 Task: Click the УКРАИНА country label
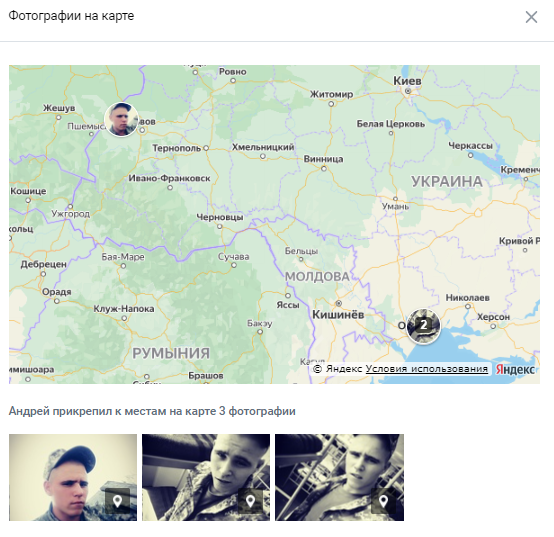[447, 182]
